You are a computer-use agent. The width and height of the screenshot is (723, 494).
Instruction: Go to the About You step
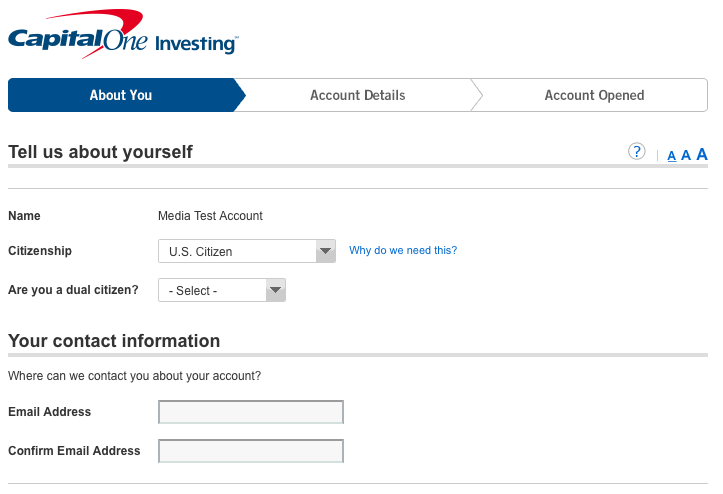[121, 95]
